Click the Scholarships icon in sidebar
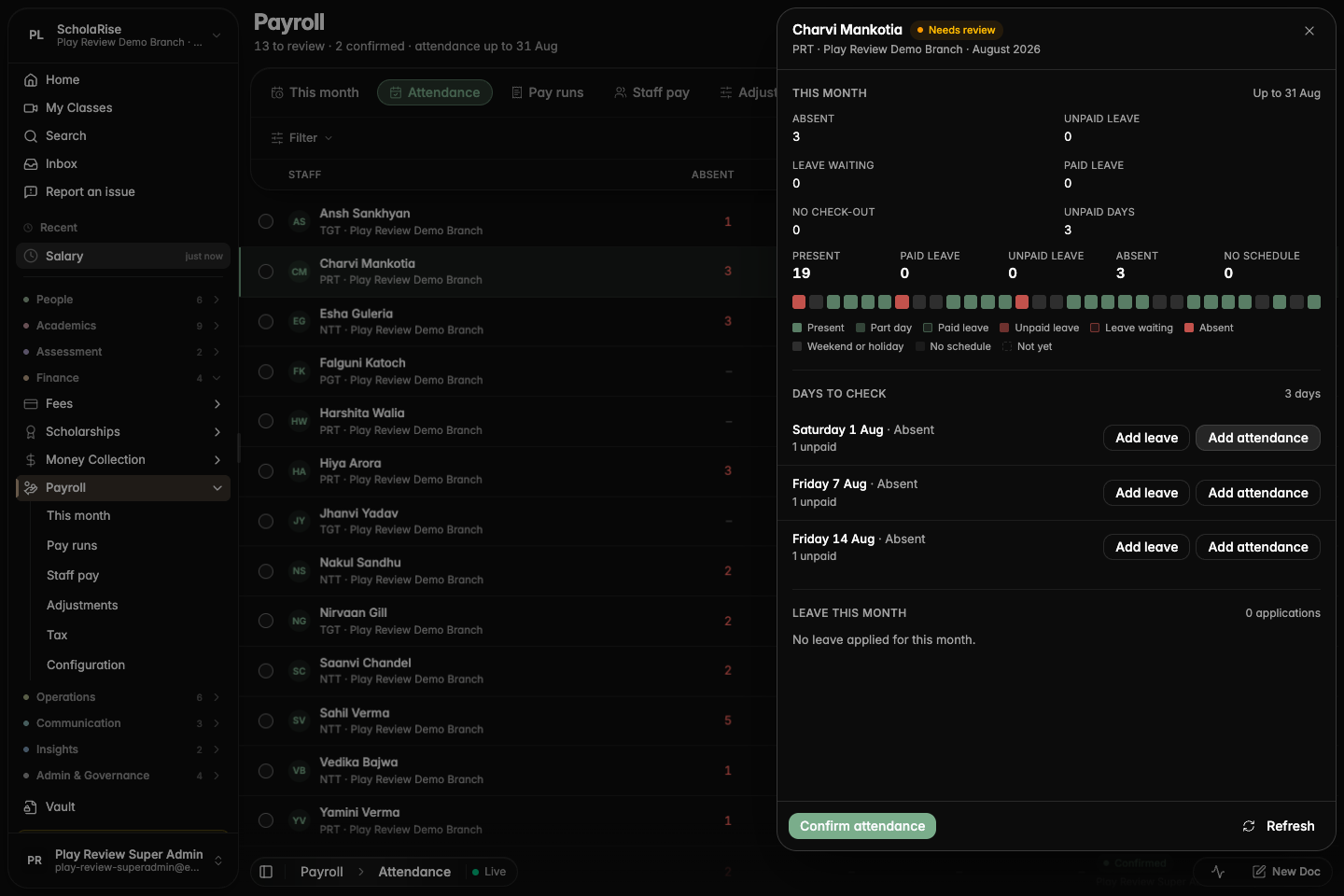The height and width of the screenshot is (896, 1344). 31,432
